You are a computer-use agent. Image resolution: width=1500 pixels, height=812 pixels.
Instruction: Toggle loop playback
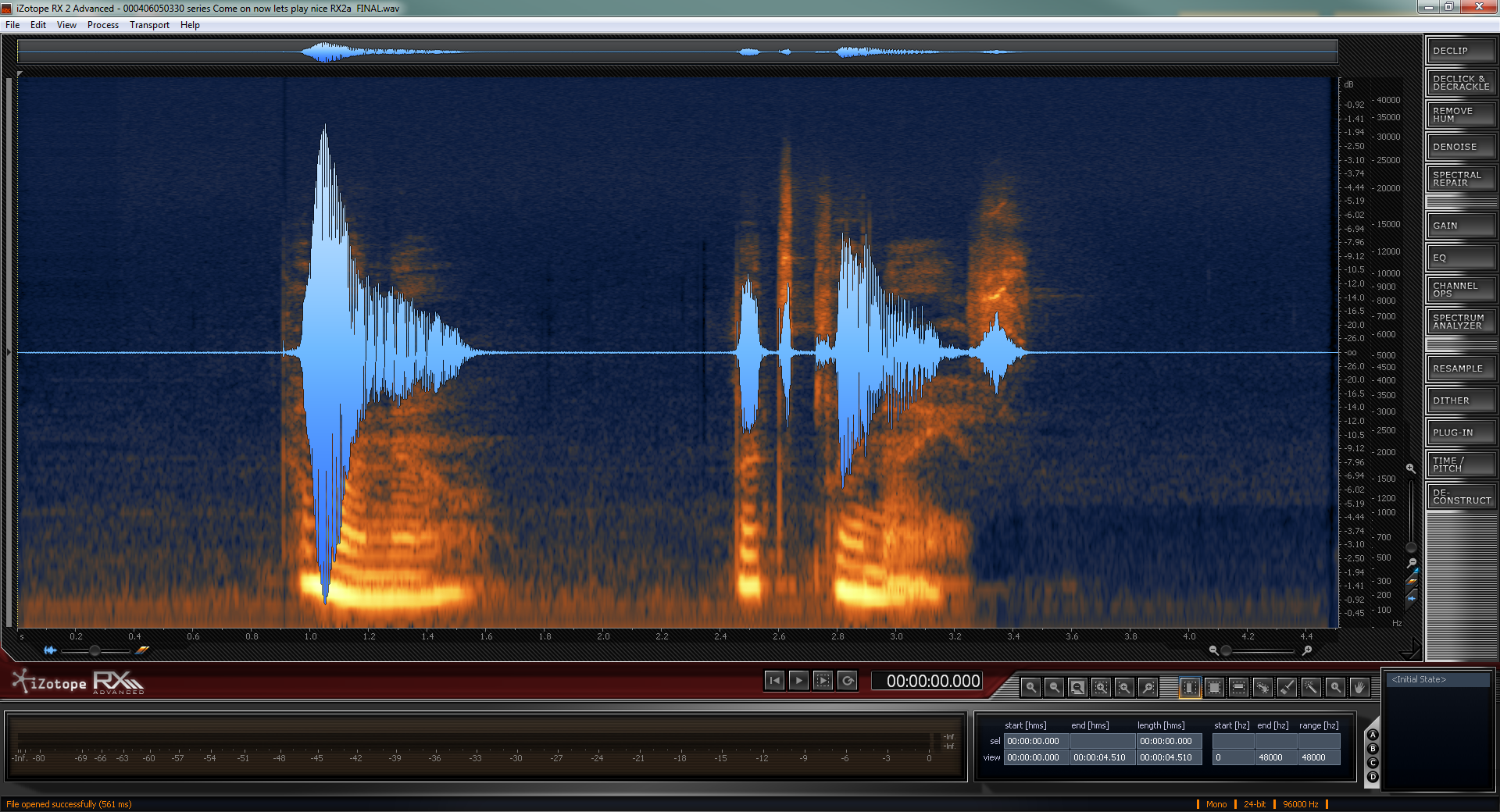[x=848, y=681]
